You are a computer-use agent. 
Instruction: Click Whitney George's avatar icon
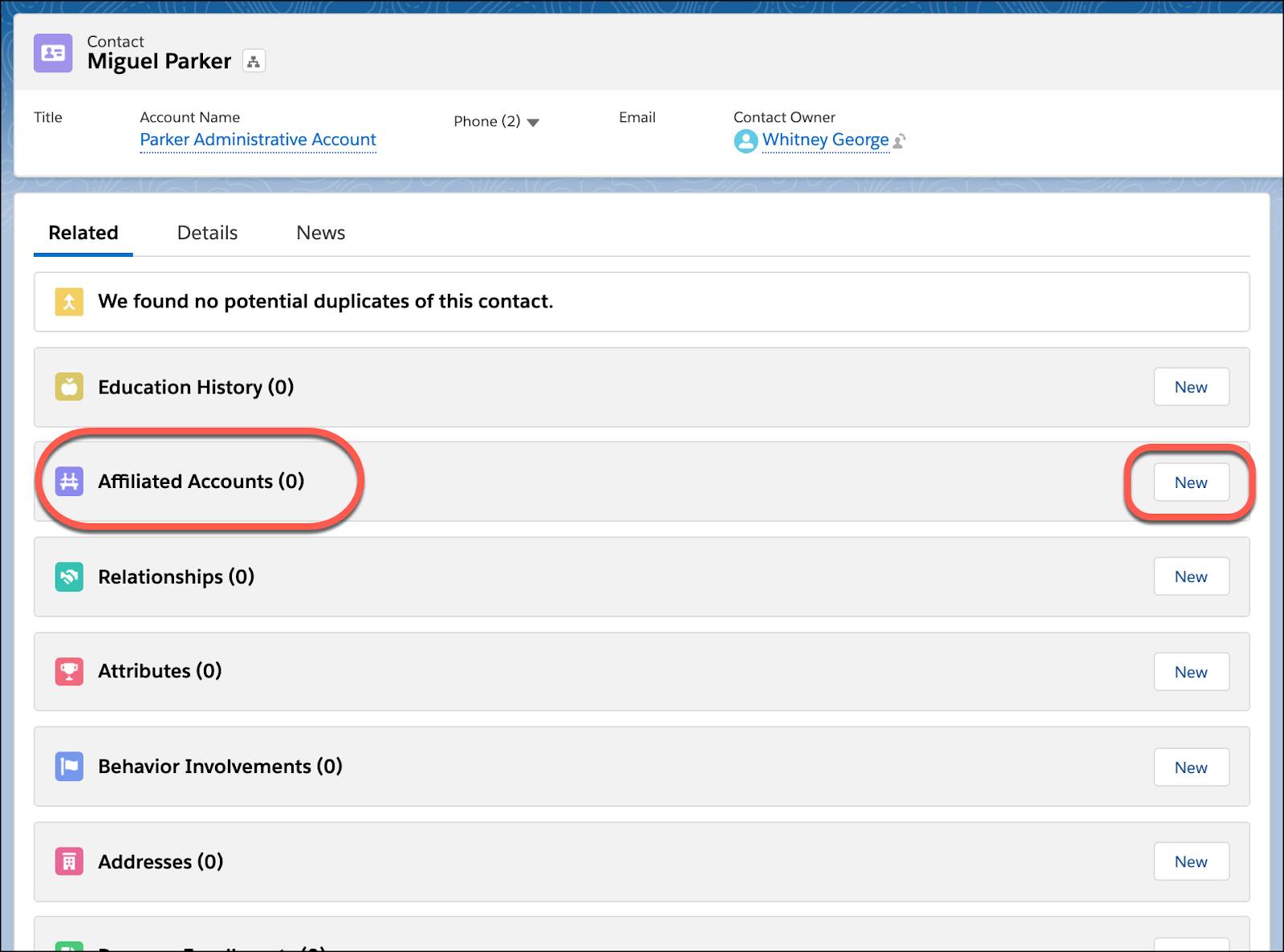click(x=746, y=141)
